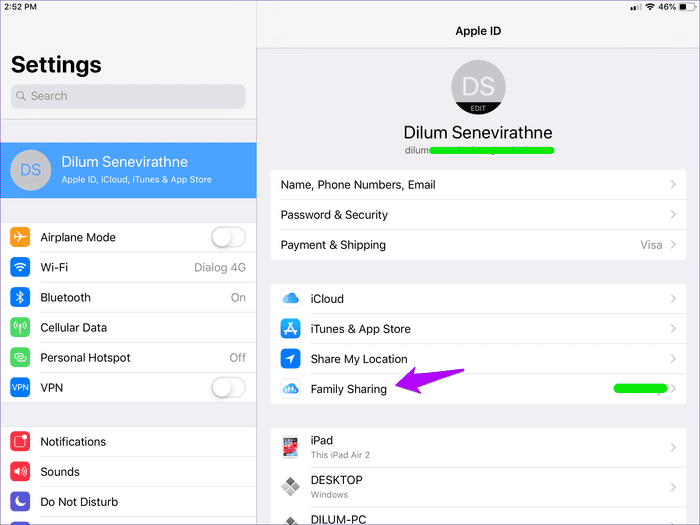Viewport: 700px width, 525px height.
Task: Select the Personal Hotspot icon
Action: pos(20,357)
